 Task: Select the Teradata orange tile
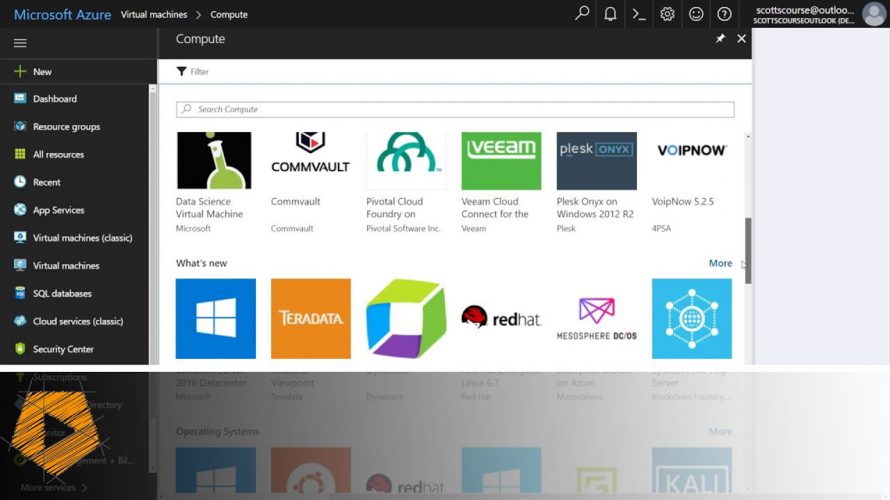[310, 318]
